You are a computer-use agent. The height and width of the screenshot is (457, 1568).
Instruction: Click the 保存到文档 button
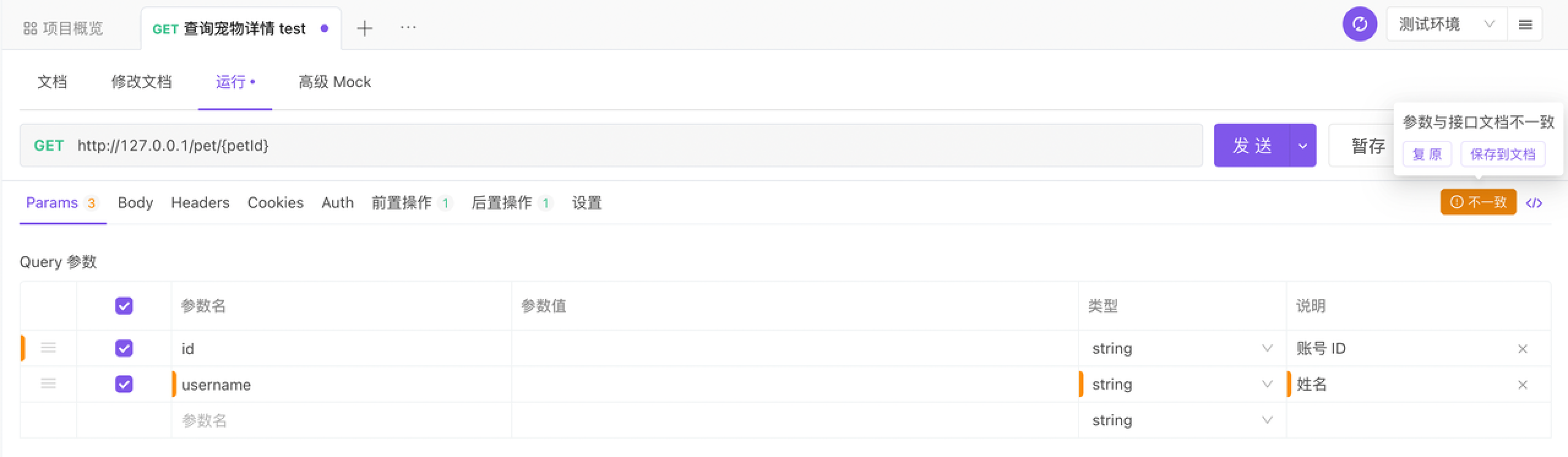tap(1502, 154)
